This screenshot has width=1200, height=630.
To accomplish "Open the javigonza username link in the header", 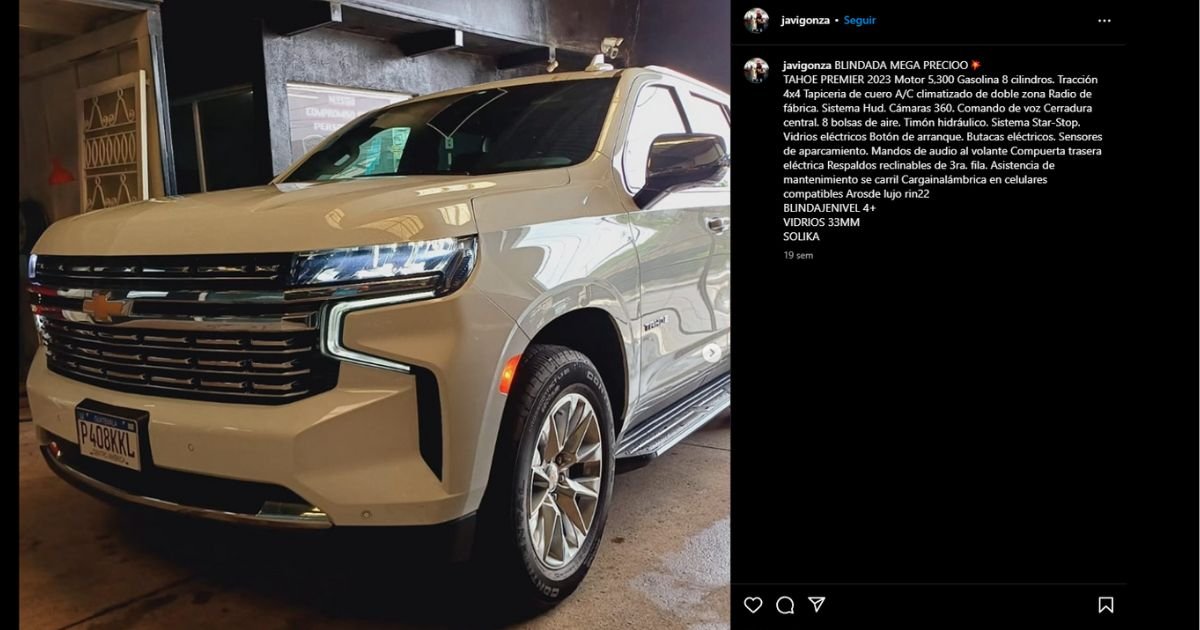I will pyautogui.click(x=804, y=20).
